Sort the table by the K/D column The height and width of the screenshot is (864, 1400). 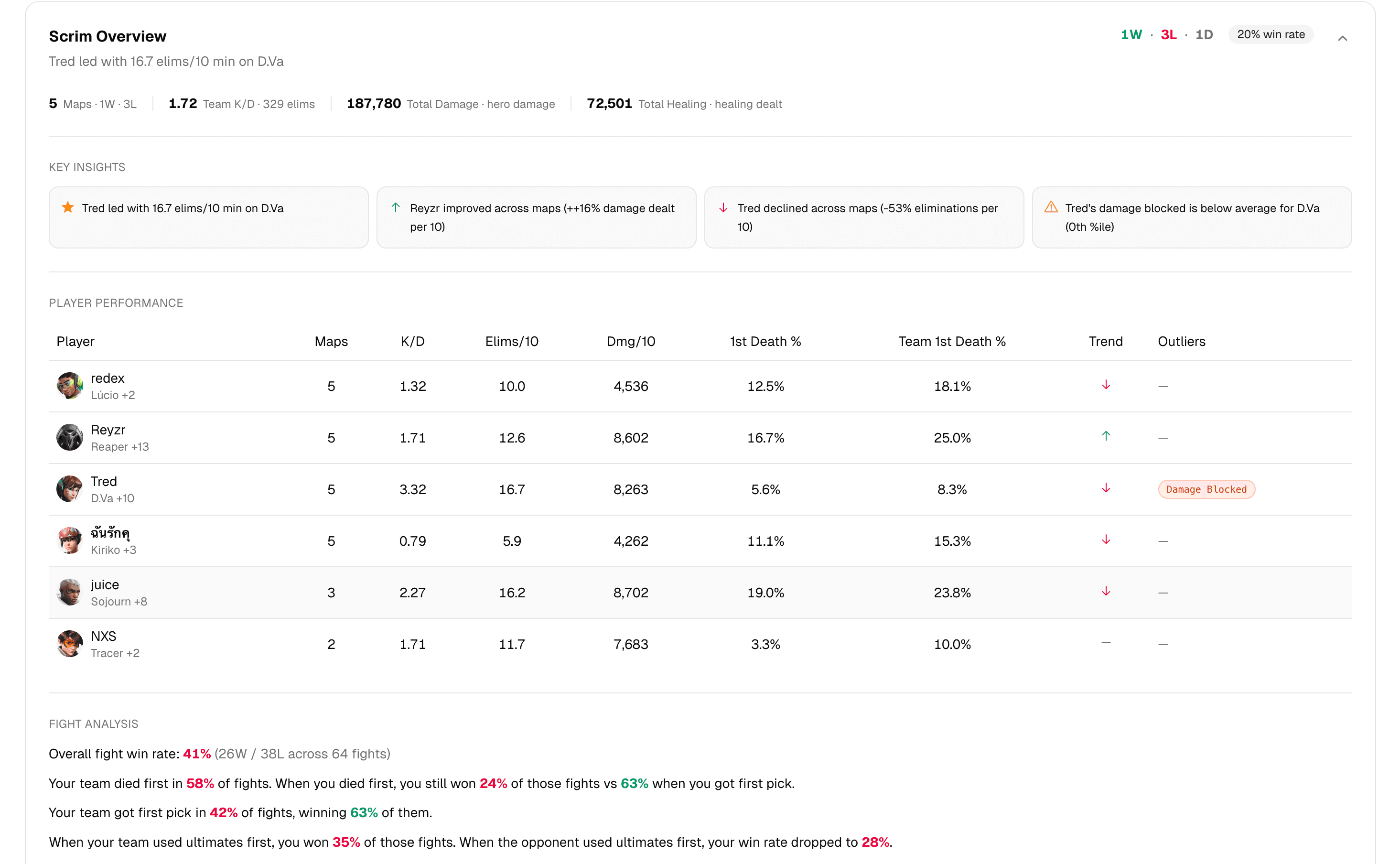tap(412, 341)
